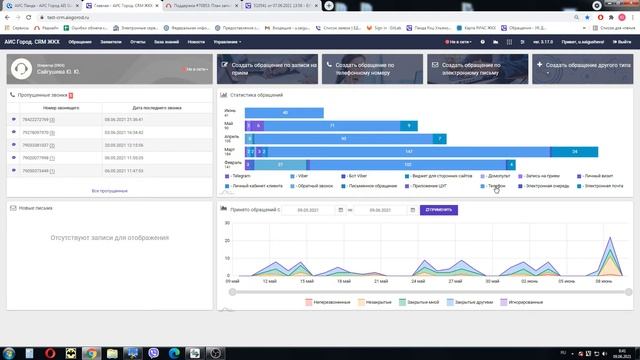Bookmark this page with the star icon
Viewport: 640px width, 360px height.
coord(587,18)
